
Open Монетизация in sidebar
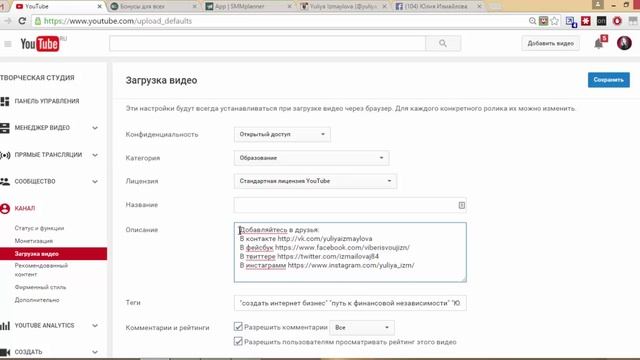click(33, 241)
